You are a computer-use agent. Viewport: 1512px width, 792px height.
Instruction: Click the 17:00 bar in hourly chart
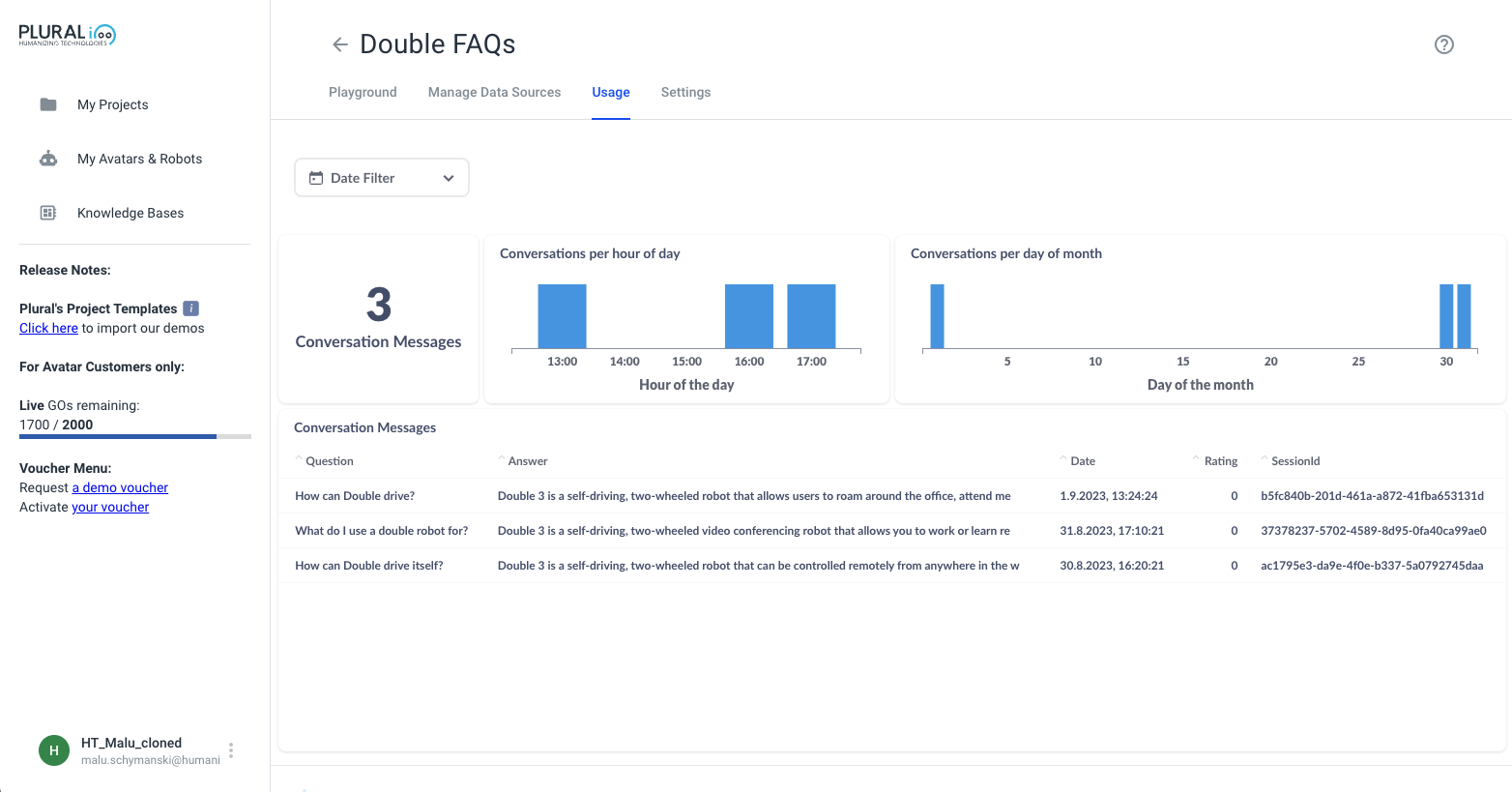(x=811, y=316)
